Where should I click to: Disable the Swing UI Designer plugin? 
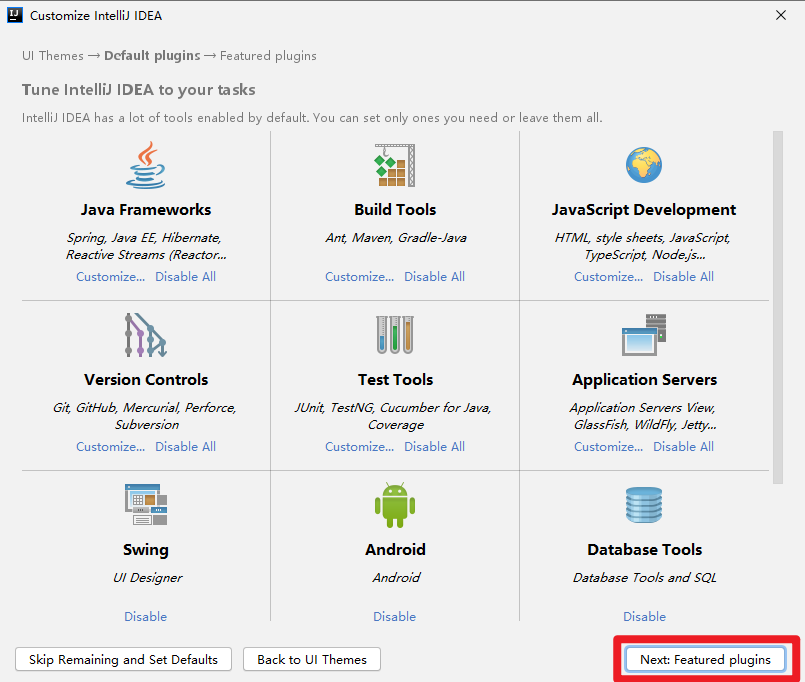(x=146, y=616)
